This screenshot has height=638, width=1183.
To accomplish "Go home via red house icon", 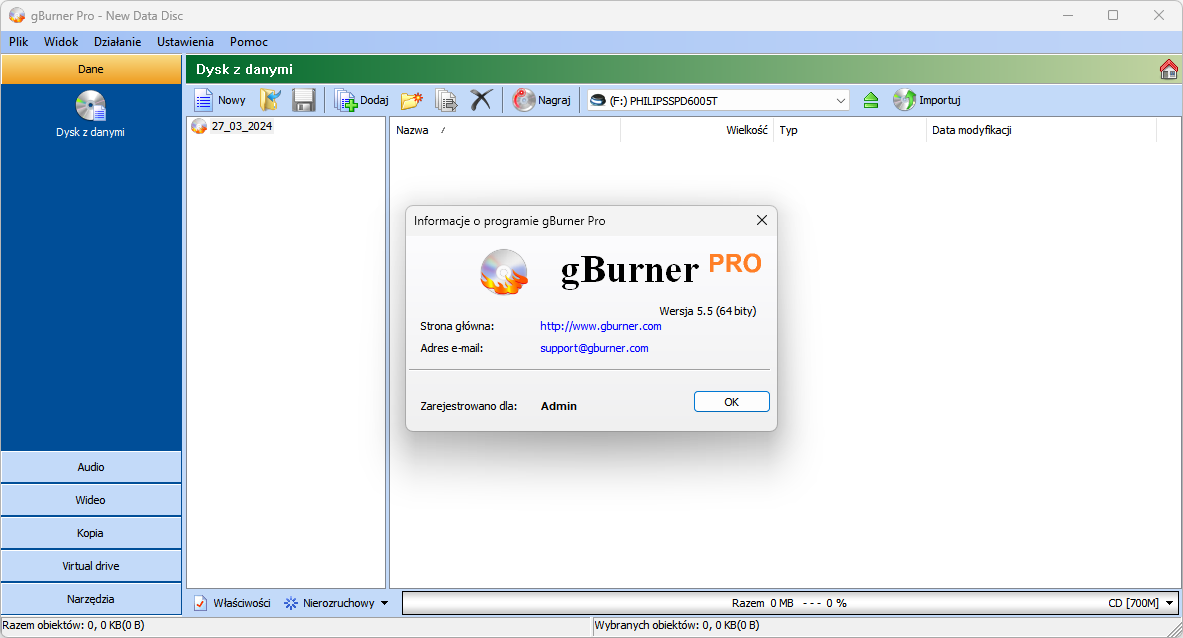I will pyautogui.click(x=1169, y=69).
